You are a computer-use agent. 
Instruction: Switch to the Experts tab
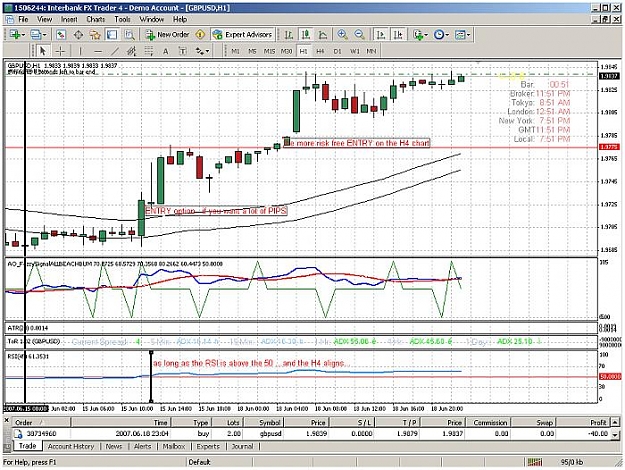click(x=208, y=446)
